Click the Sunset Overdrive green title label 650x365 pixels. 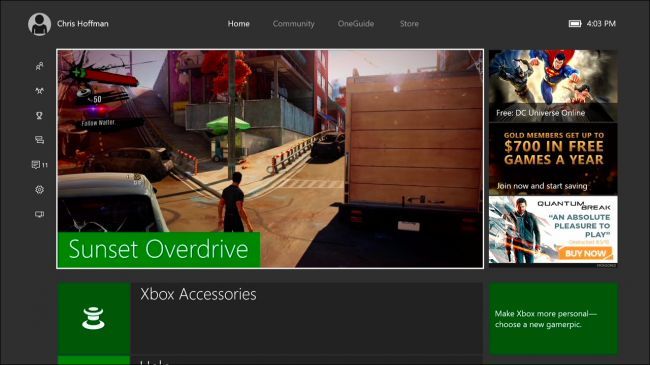tap(159, 249)
